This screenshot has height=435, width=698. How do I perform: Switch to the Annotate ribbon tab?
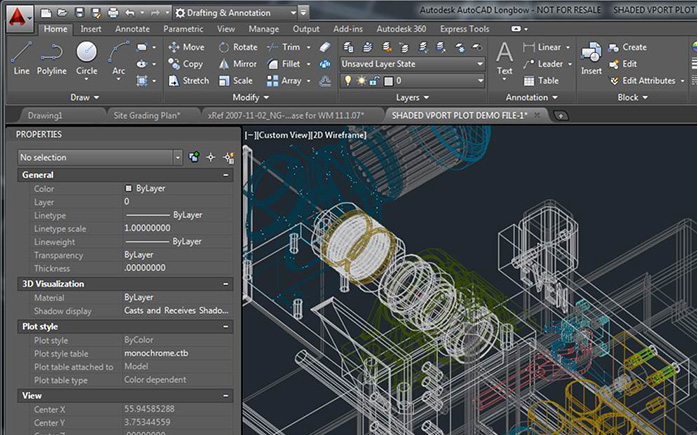pyautogui.click(x=132, y=29)
